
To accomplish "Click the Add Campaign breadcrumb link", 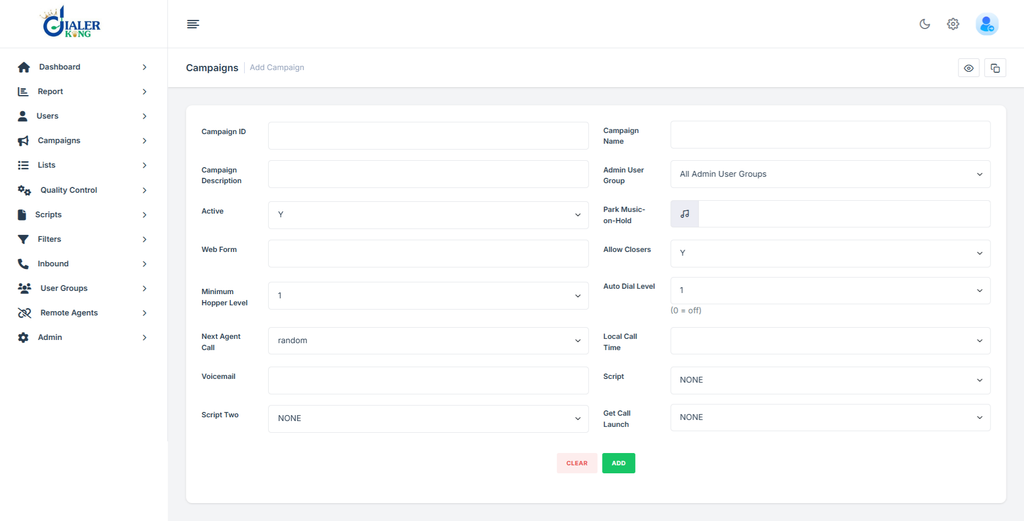I will 277,67.
